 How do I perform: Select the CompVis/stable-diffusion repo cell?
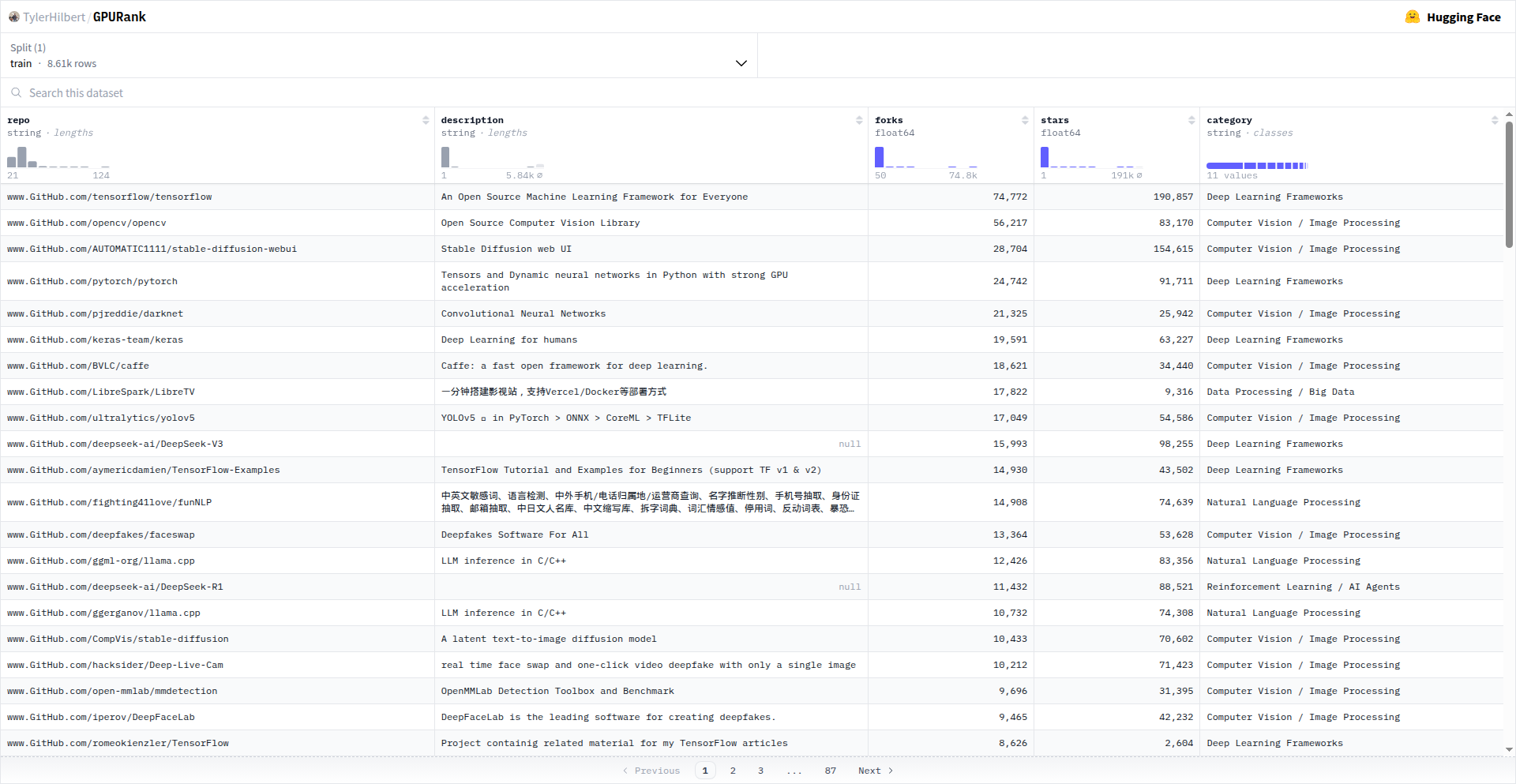[x=217, y=639]
